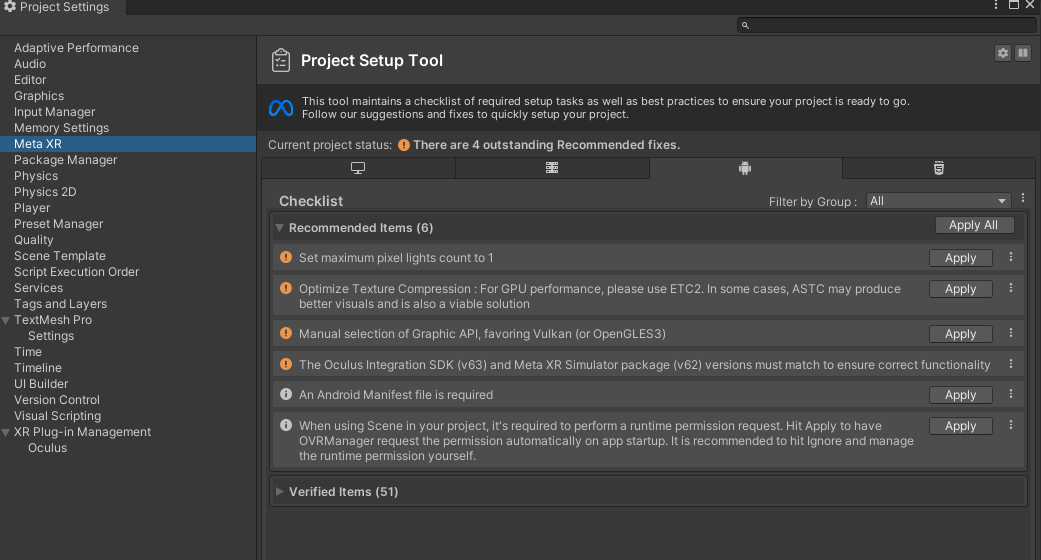Apply the Android Manifest file fix
This screenshot has height=560, width=1041.
pos(960,395)
